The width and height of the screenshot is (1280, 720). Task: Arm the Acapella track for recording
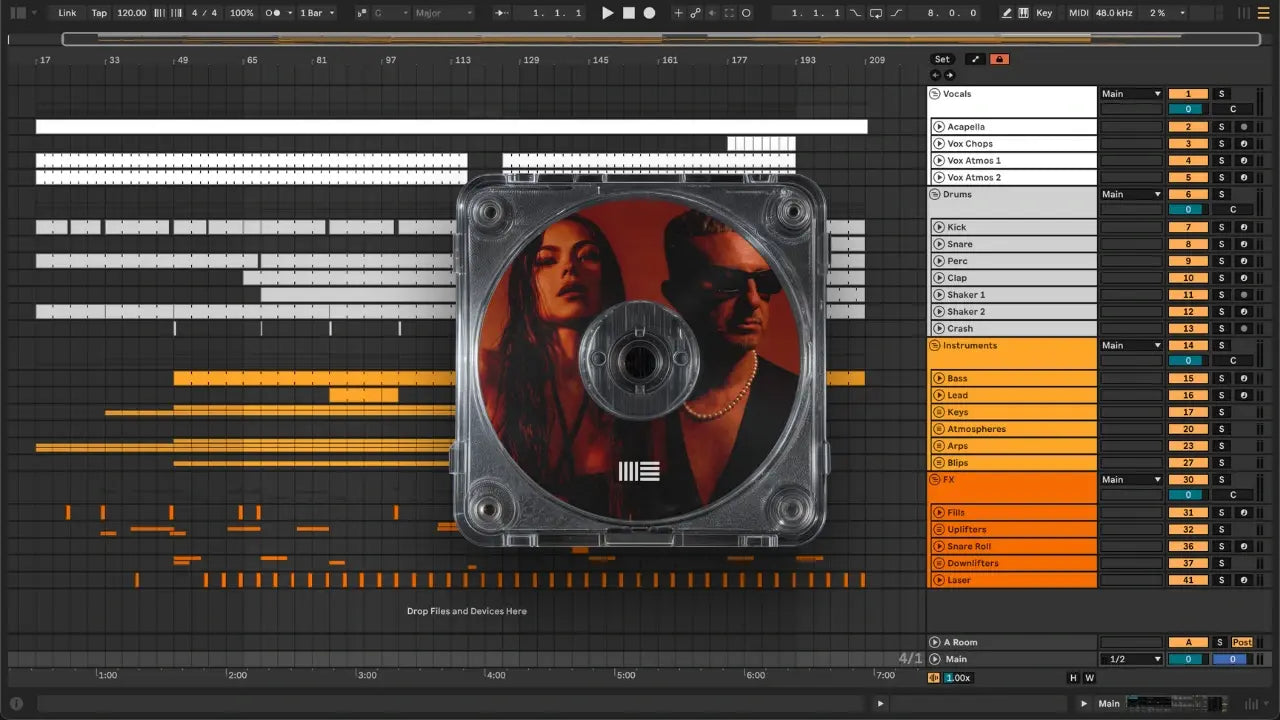[x=1243, y=127]
